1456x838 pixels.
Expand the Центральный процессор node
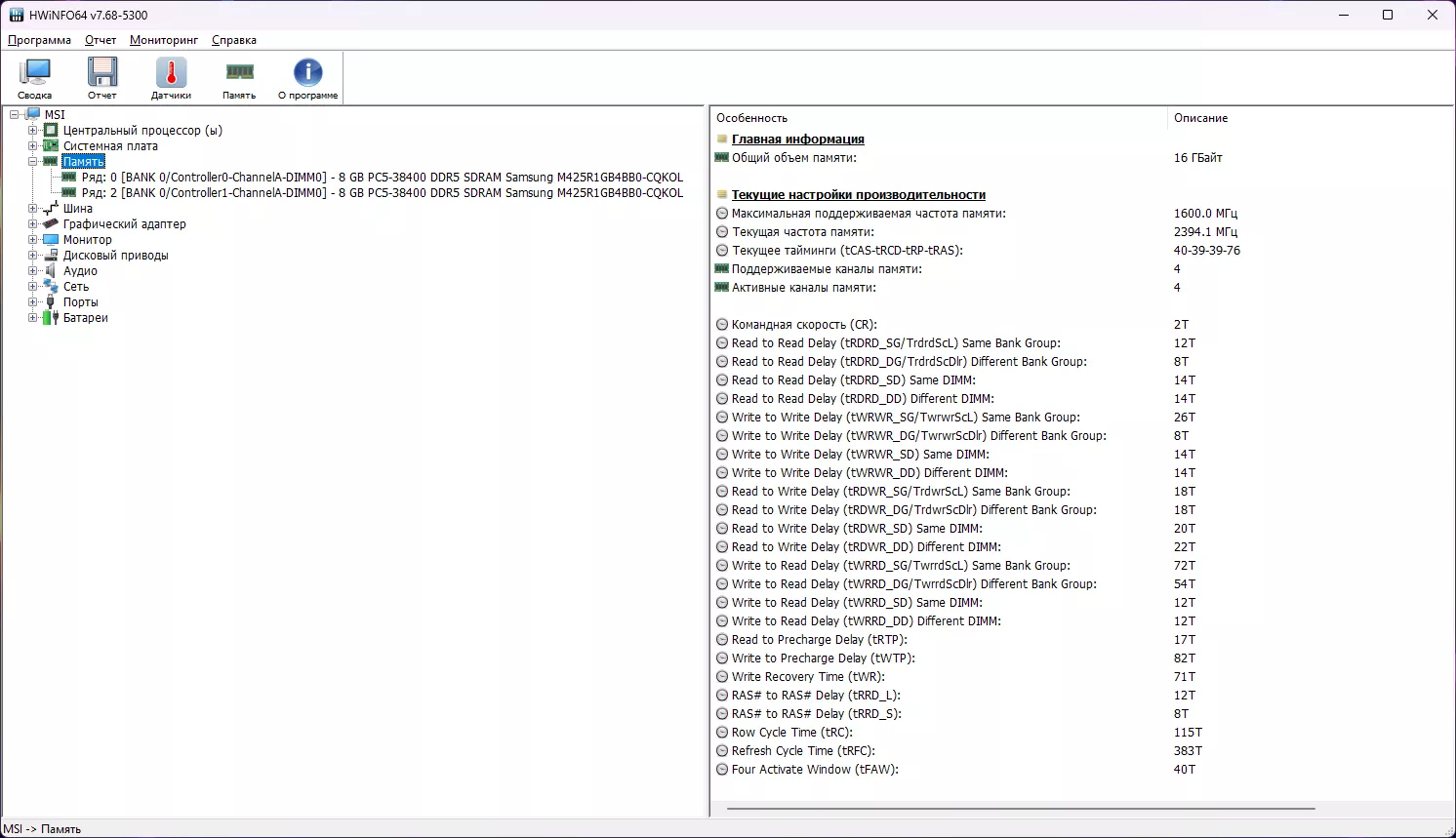(x=33, y=131)
